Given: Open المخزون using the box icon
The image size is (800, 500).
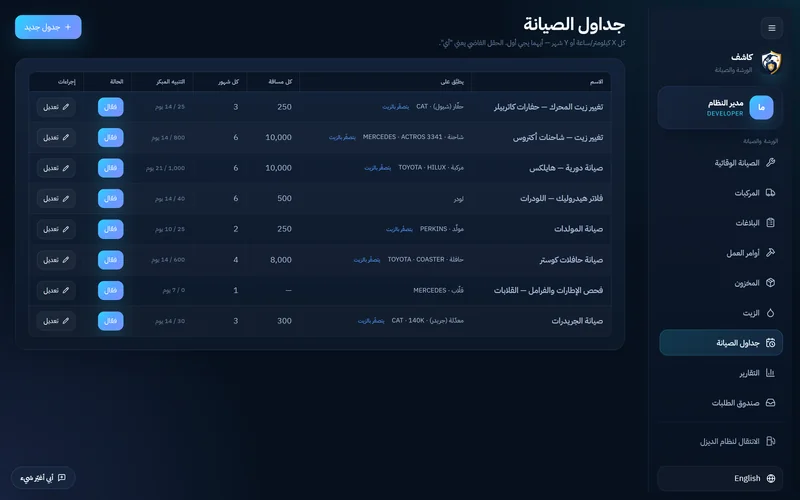Looking at the screenshot, I should 770,283.
